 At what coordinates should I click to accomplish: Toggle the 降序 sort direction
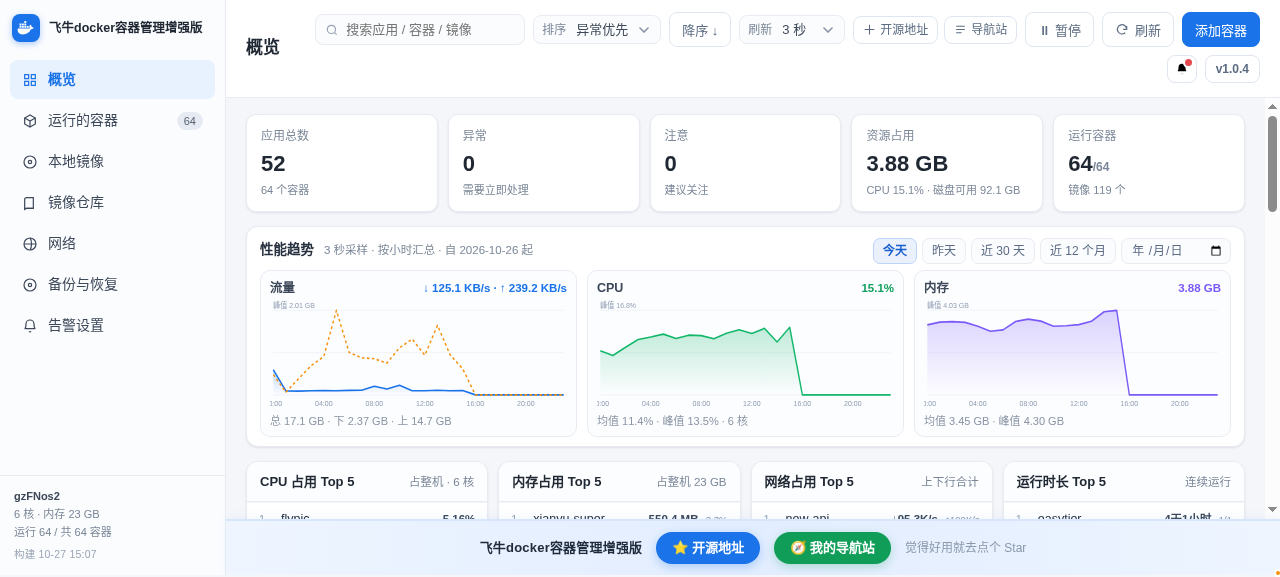[x=700, y=30]
